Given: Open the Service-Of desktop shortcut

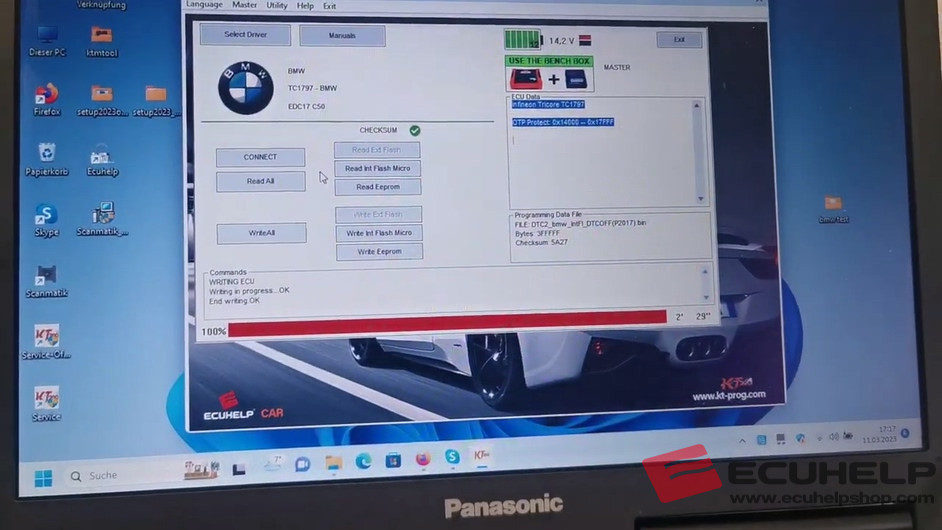Looking at the screenshot, I should point(46,343).
